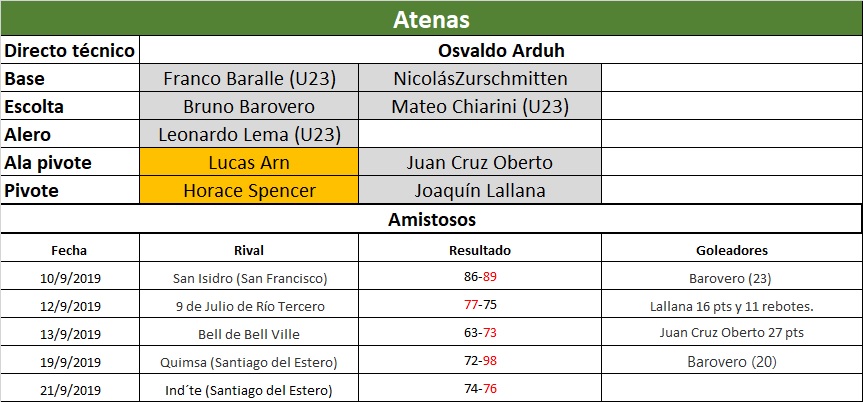Select the Directo técnico label cell
Viewport: 863px width, 402px height.
click(x=70, y=50)
